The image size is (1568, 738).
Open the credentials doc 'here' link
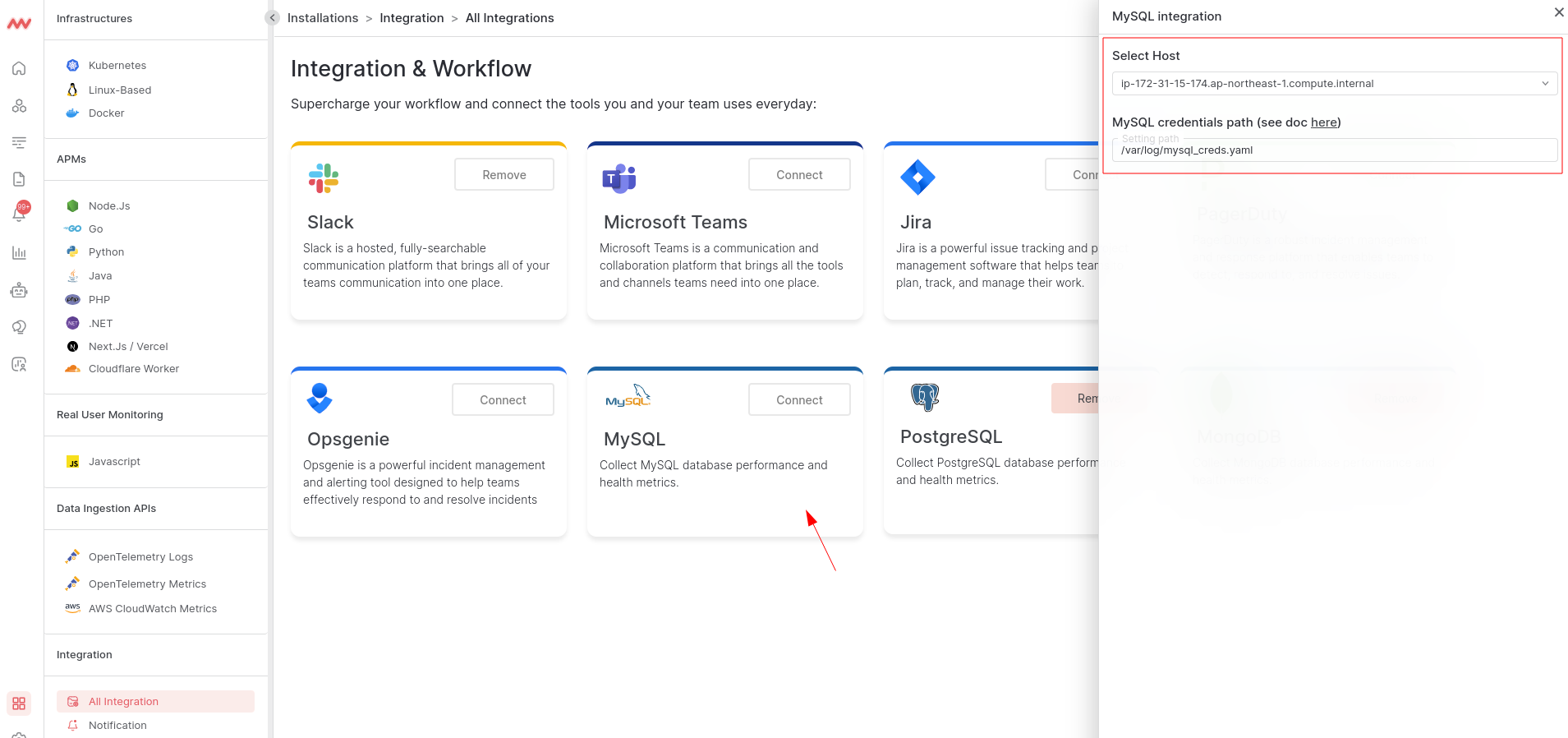coord(1324,122)
